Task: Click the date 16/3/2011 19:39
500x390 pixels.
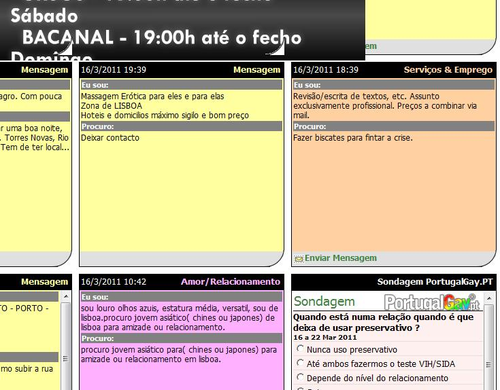Action: point(114,70)
